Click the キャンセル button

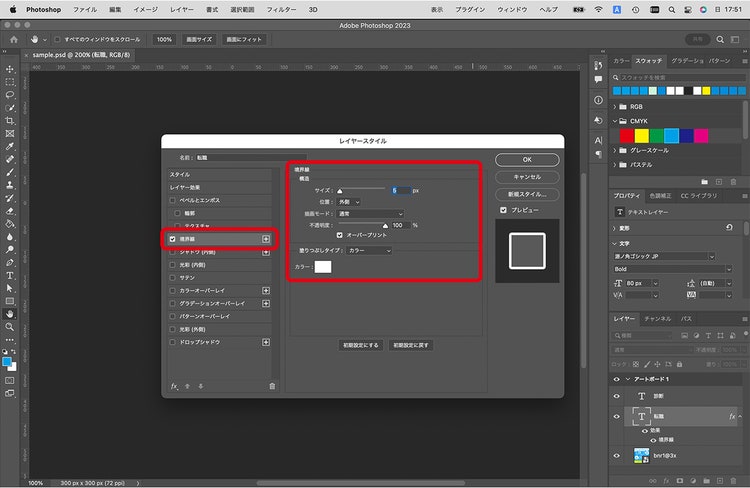pos(527,177)
